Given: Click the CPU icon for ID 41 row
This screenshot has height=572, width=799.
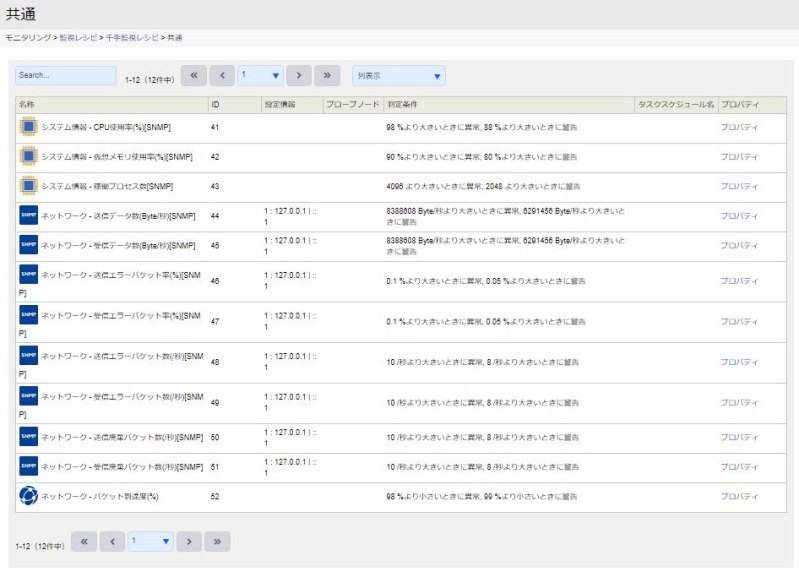Looking at the screenshot, I should click(29, 127).
